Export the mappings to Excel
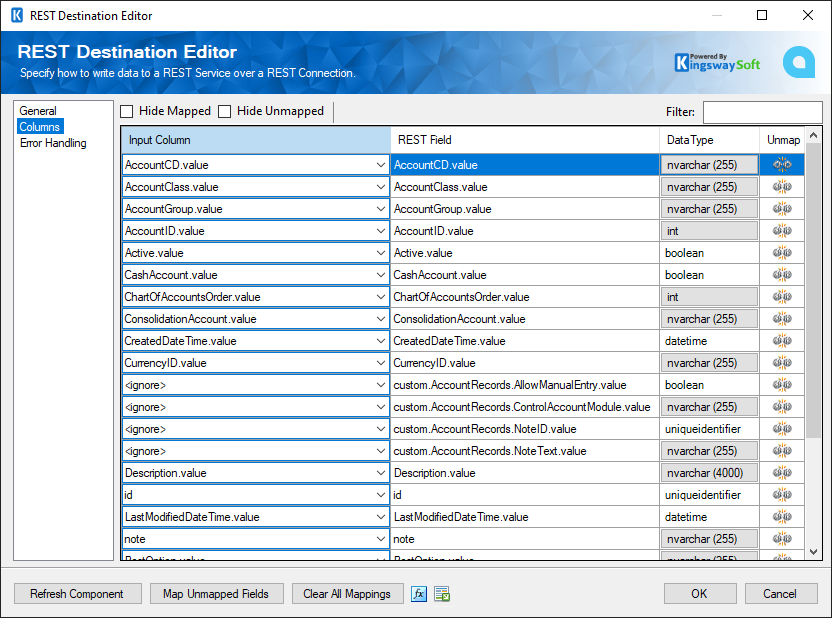The width and height of the screenshot is (832, 618). click(x=441, y=593)
